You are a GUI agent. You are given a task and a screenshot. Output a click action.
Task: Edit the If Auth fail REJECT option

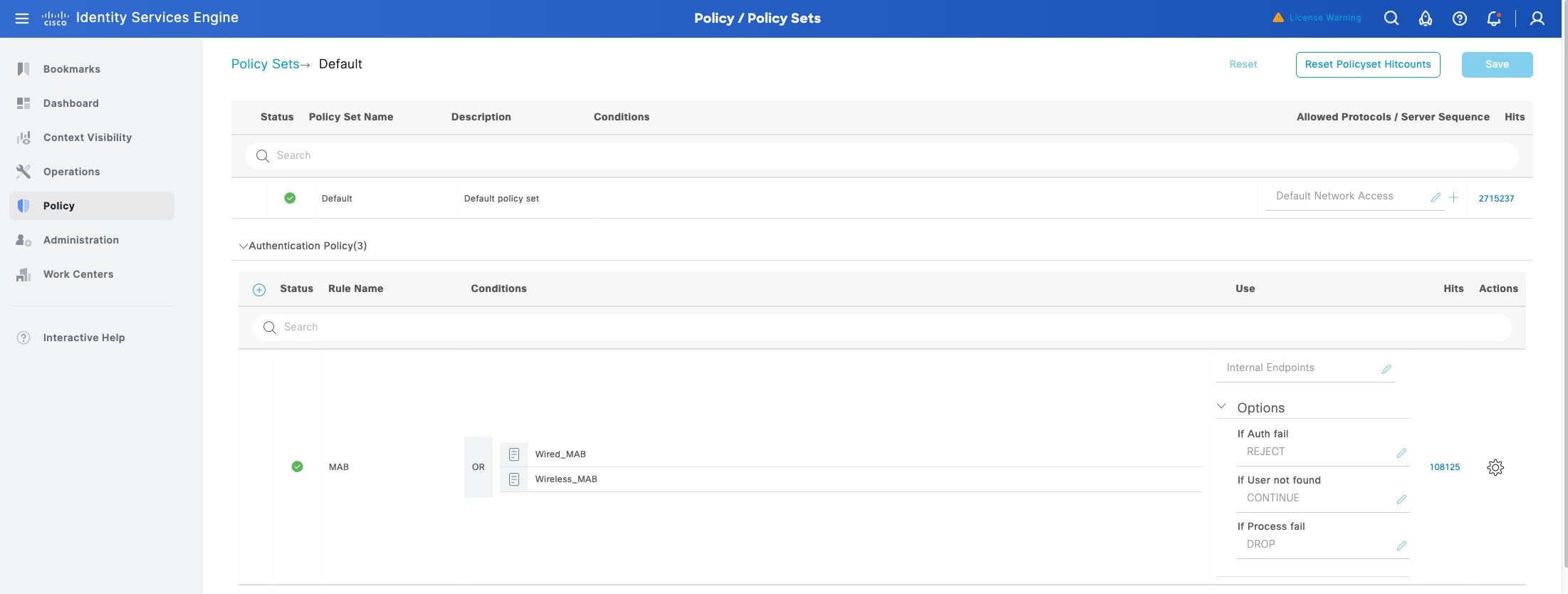click(x=1401, y=453)
